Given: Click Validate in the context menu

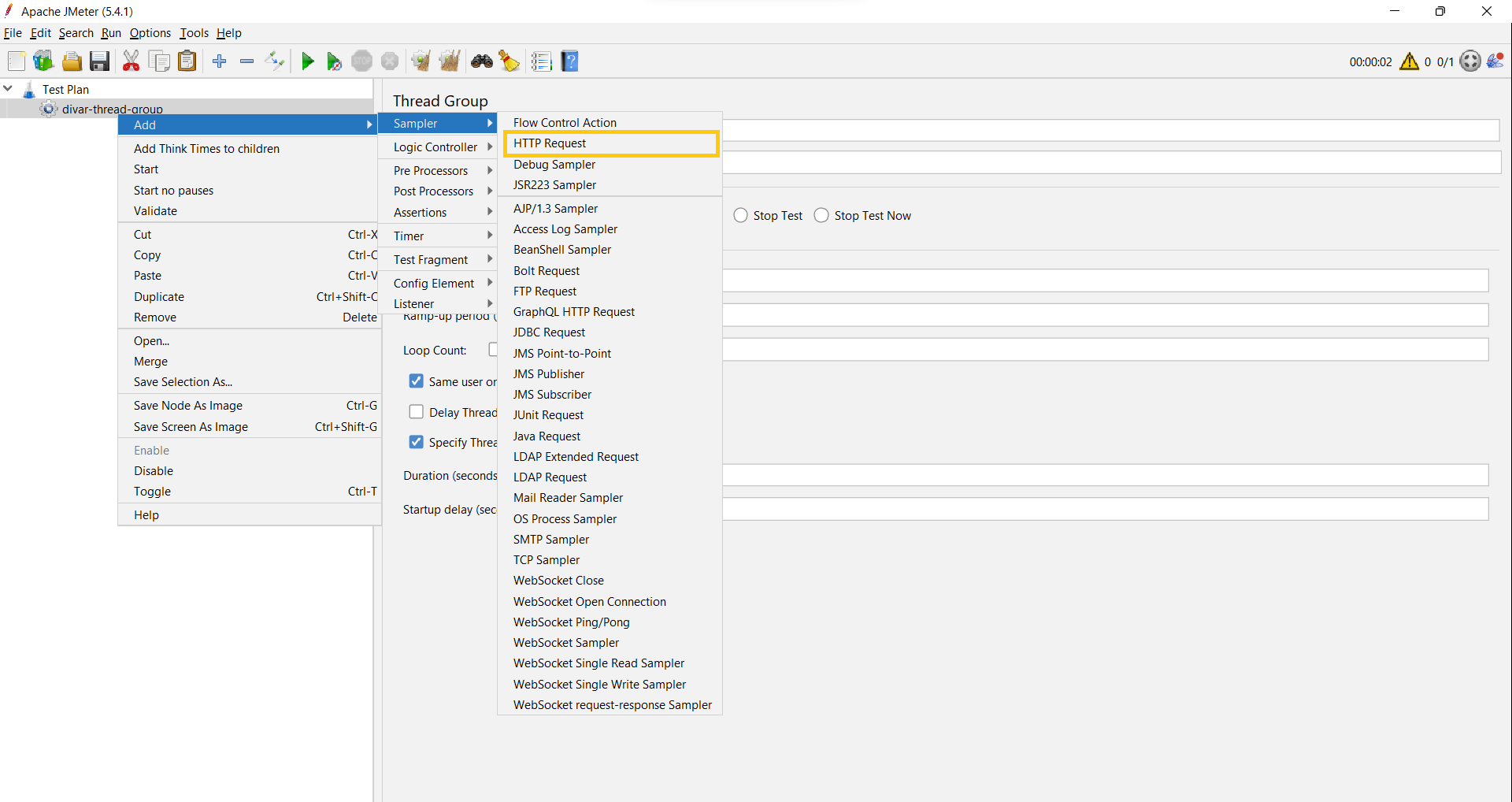Looking at the screenshot, I should 248,211.
